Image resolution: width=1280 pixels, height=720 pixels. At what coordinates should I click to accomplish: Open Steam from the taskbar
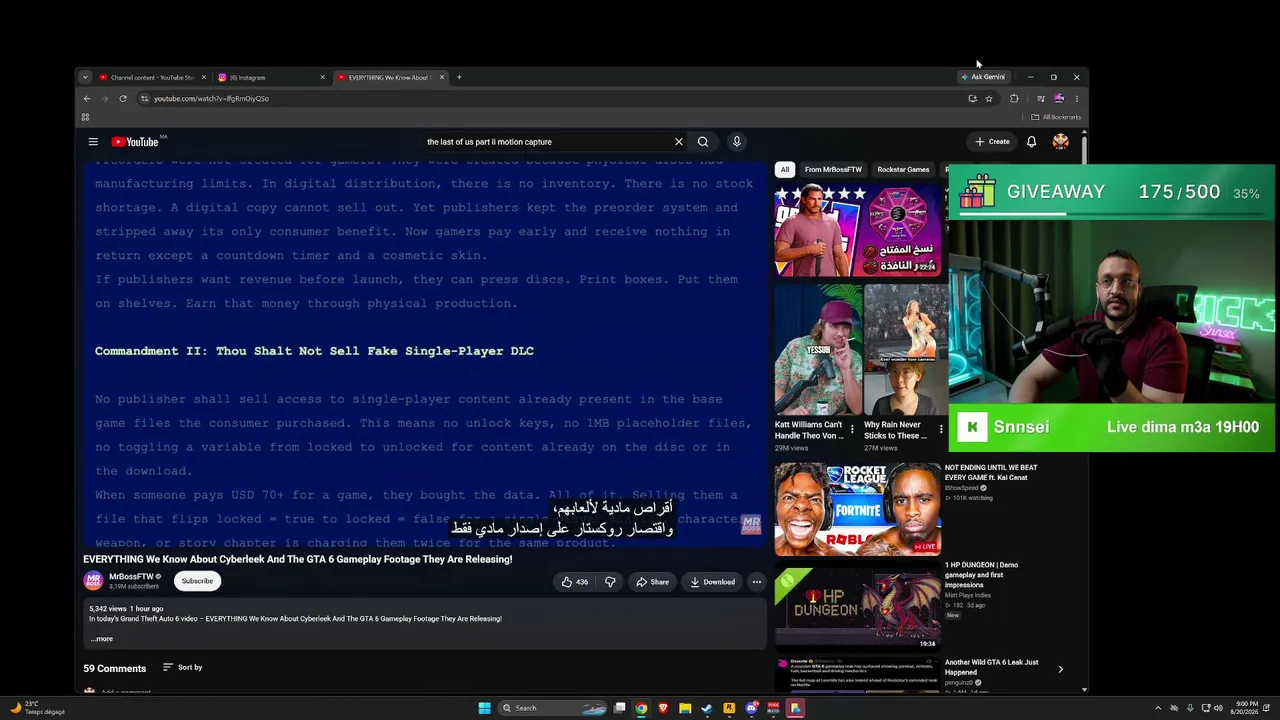pyautogui.click(x=707, y=708)
